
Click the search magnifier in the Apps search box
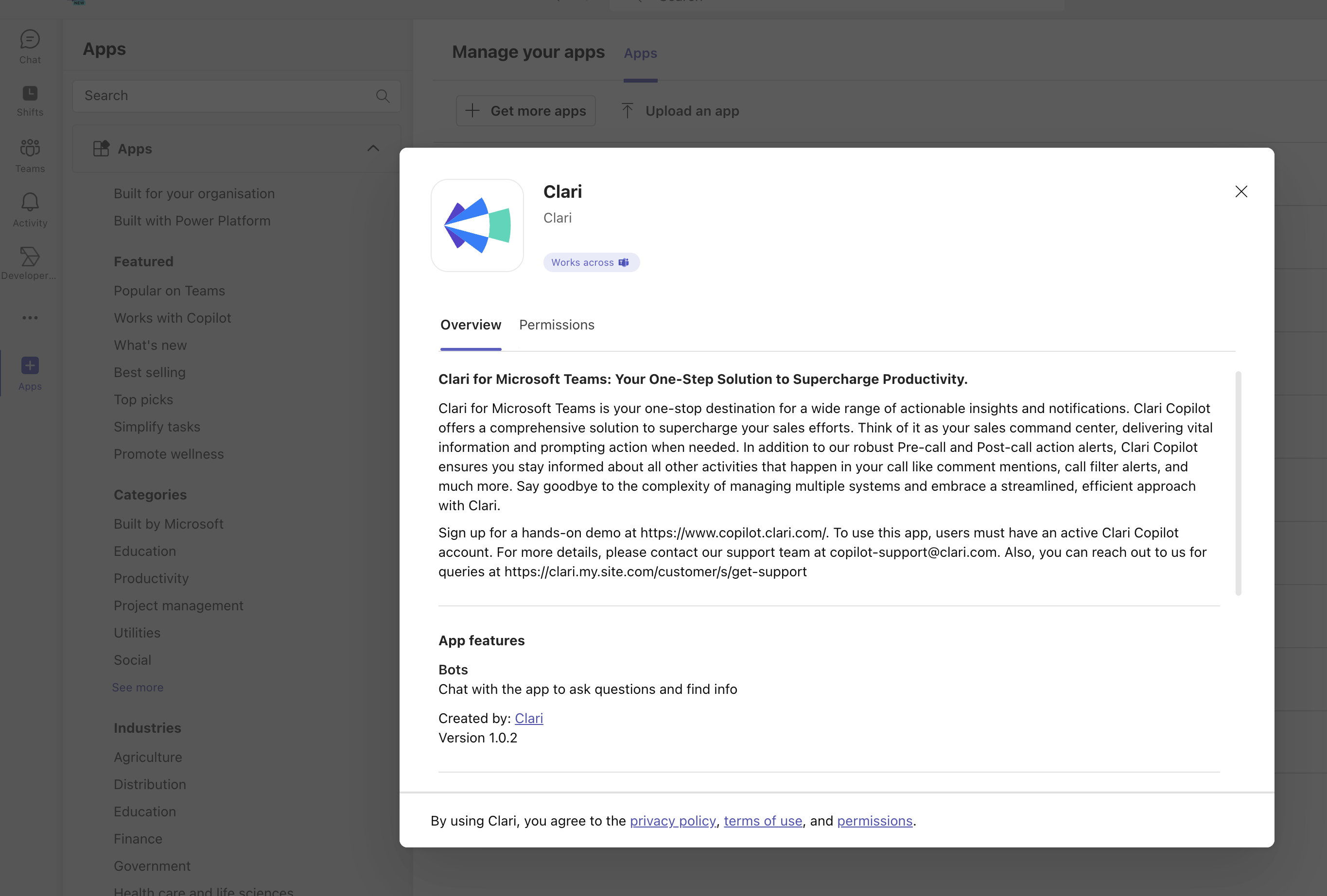pyautogui.click(x=383, y=96)
